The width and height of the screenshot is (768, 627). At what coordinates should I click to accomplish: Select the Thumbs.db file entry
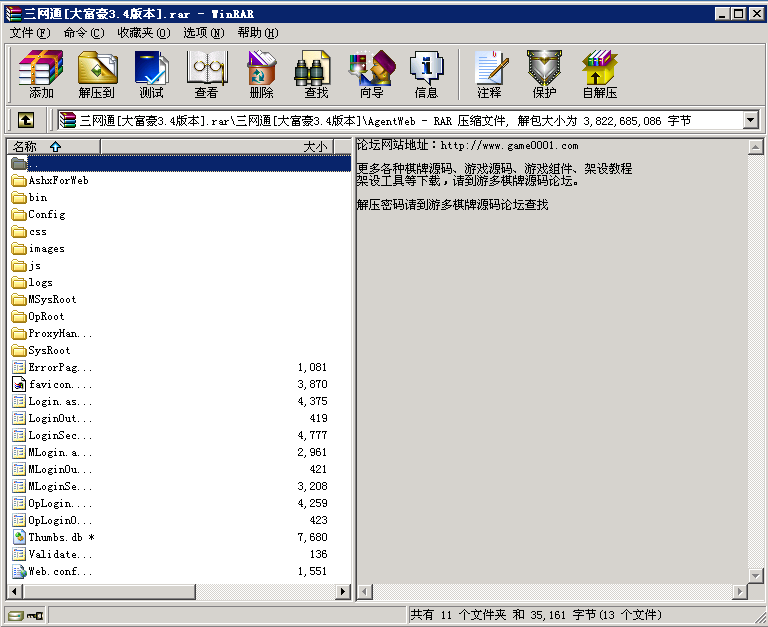(55, 538)
